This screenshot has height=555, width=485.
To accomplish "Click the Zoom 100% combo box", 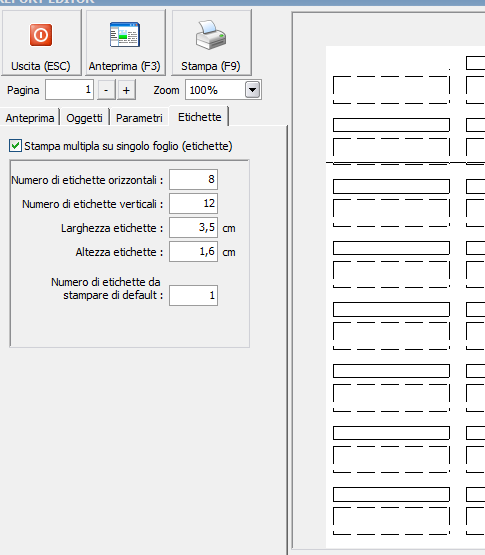I will click(223, 90).
